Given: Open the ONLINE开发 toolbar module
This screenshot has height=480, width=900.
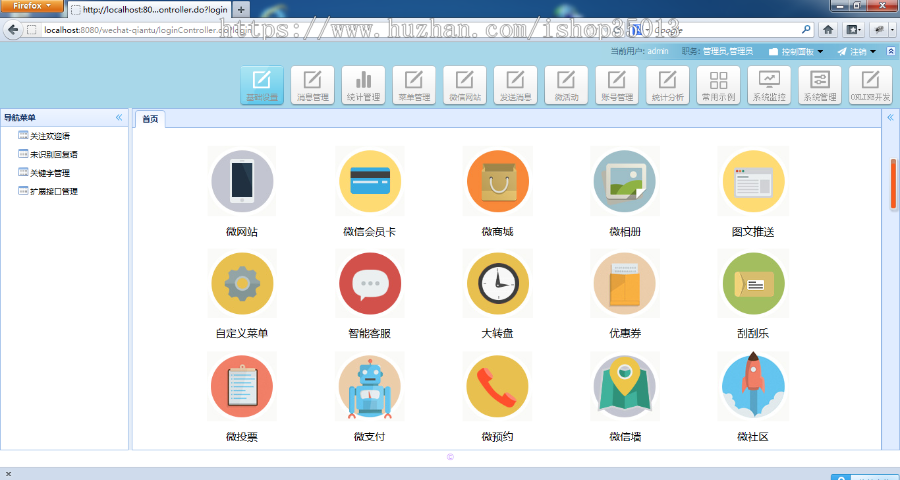Looking at the screenshot, I should (x=870, y=85).
